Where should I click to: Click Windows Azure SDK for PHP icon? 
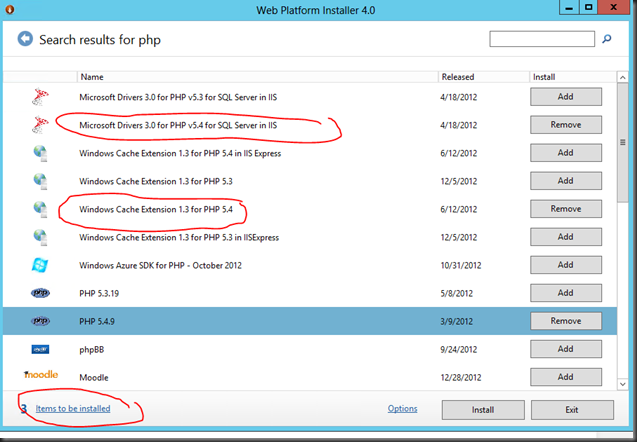[40, 265]
